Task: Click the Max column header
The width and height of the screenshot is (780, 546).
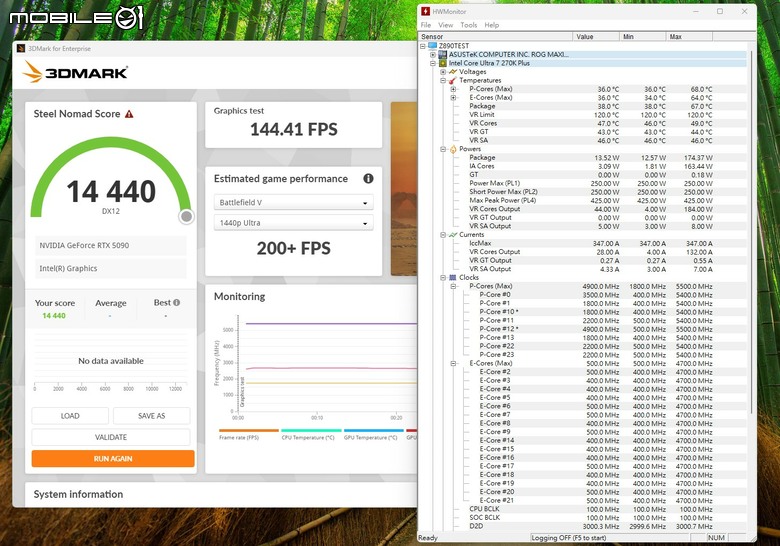Action: pyautogui.click(x=689, y=37)
